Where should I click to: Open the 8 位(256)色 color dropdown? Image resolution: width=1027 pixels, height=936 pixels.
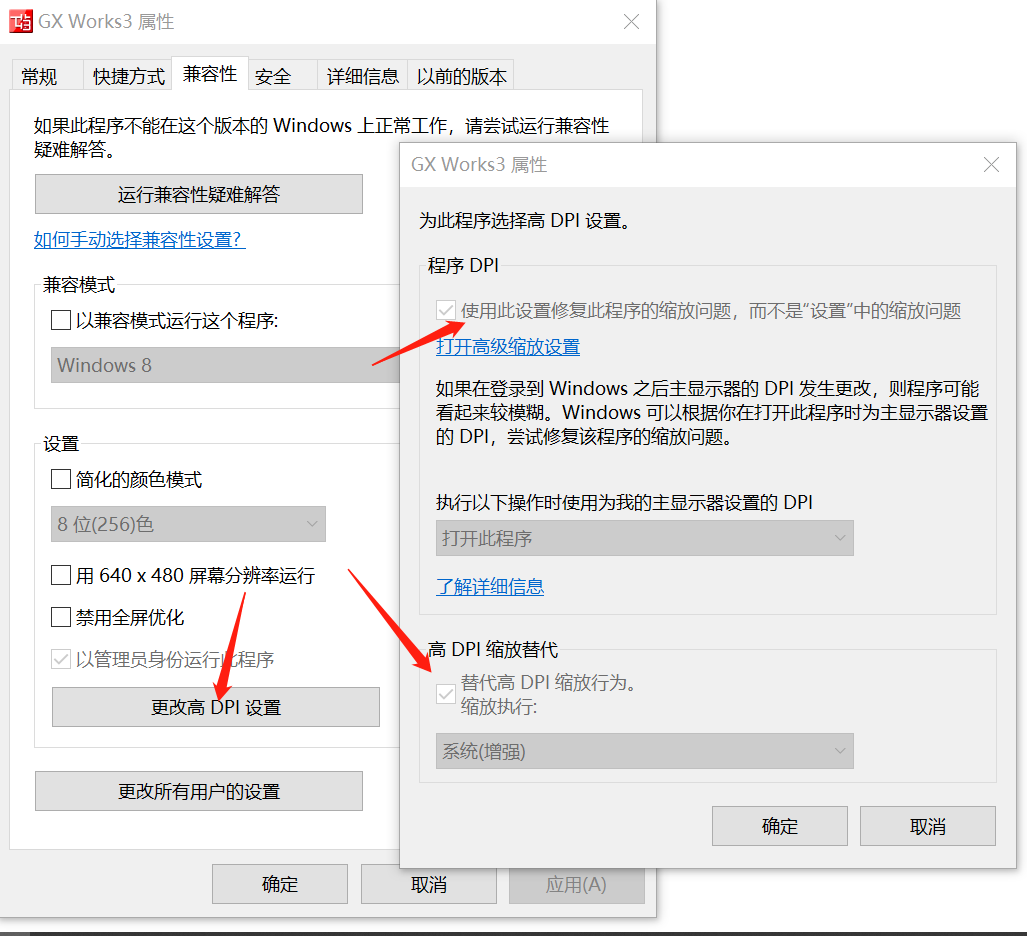click(188, 524)
